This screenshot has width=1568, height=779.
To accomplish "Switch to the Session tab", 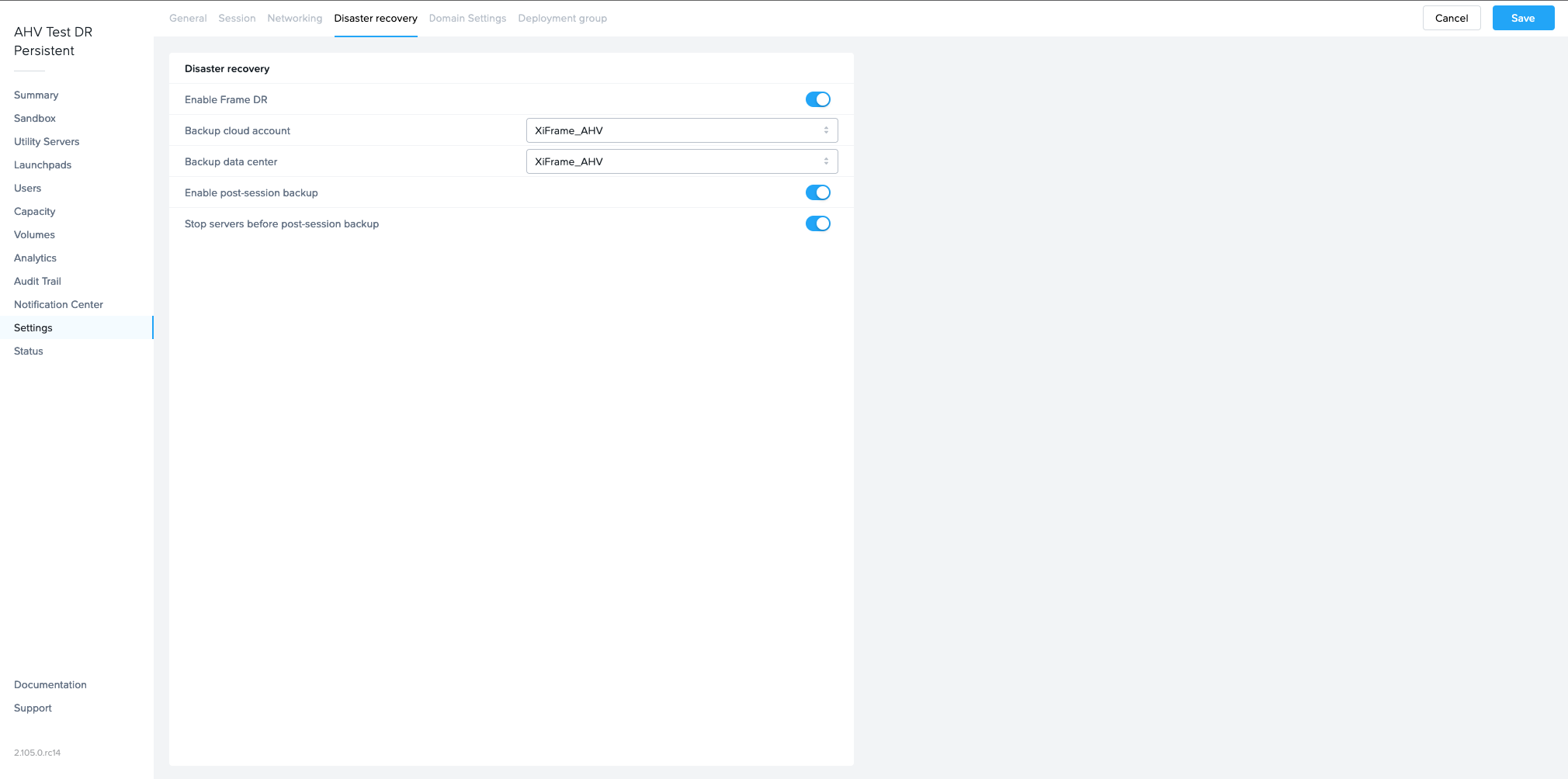I will tap(237, 19).
